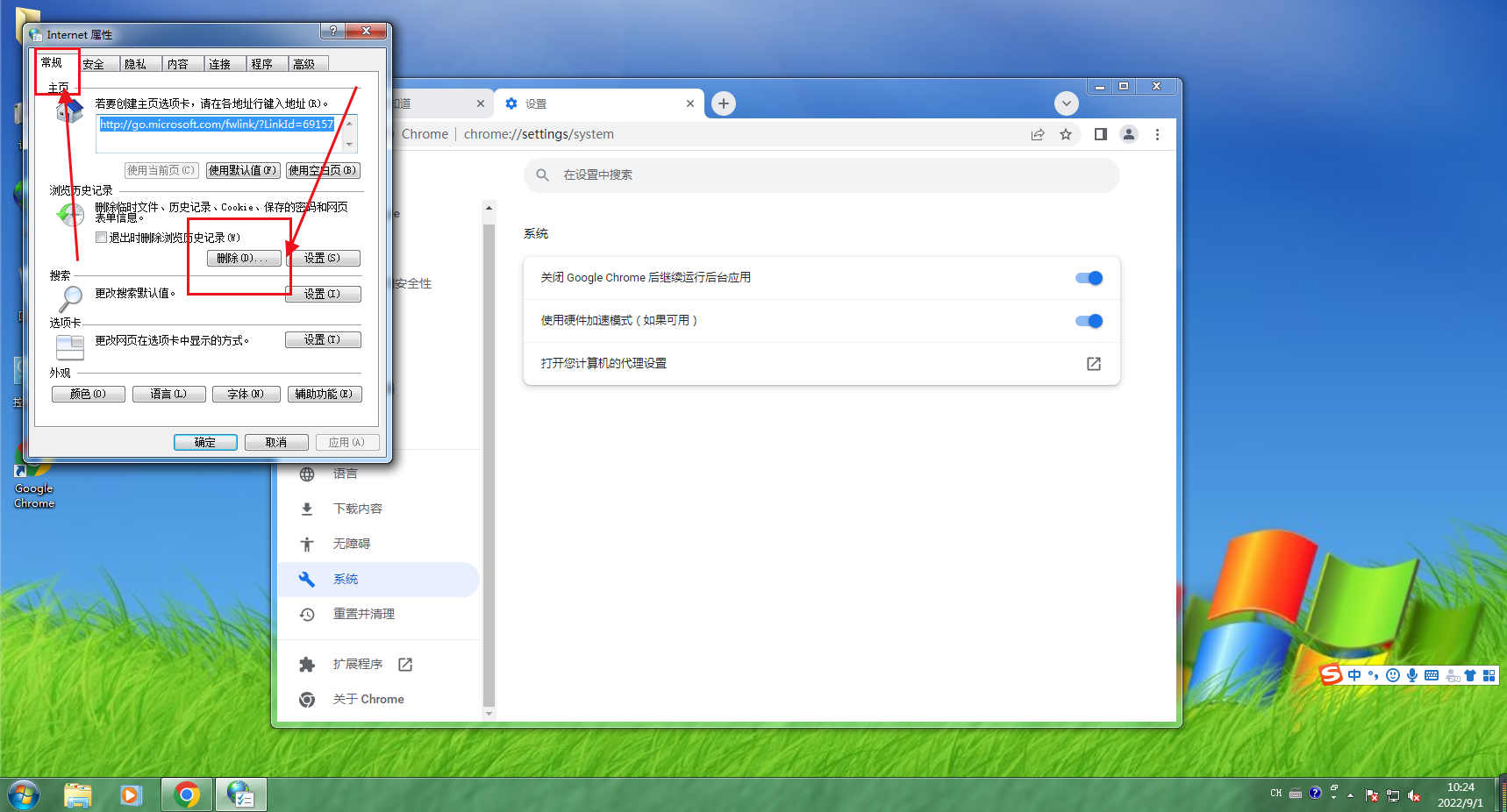1507x812 pixels.
Task: Click the volume muted tray icon
Action: pyautogui.click(x=1414, y=795)
